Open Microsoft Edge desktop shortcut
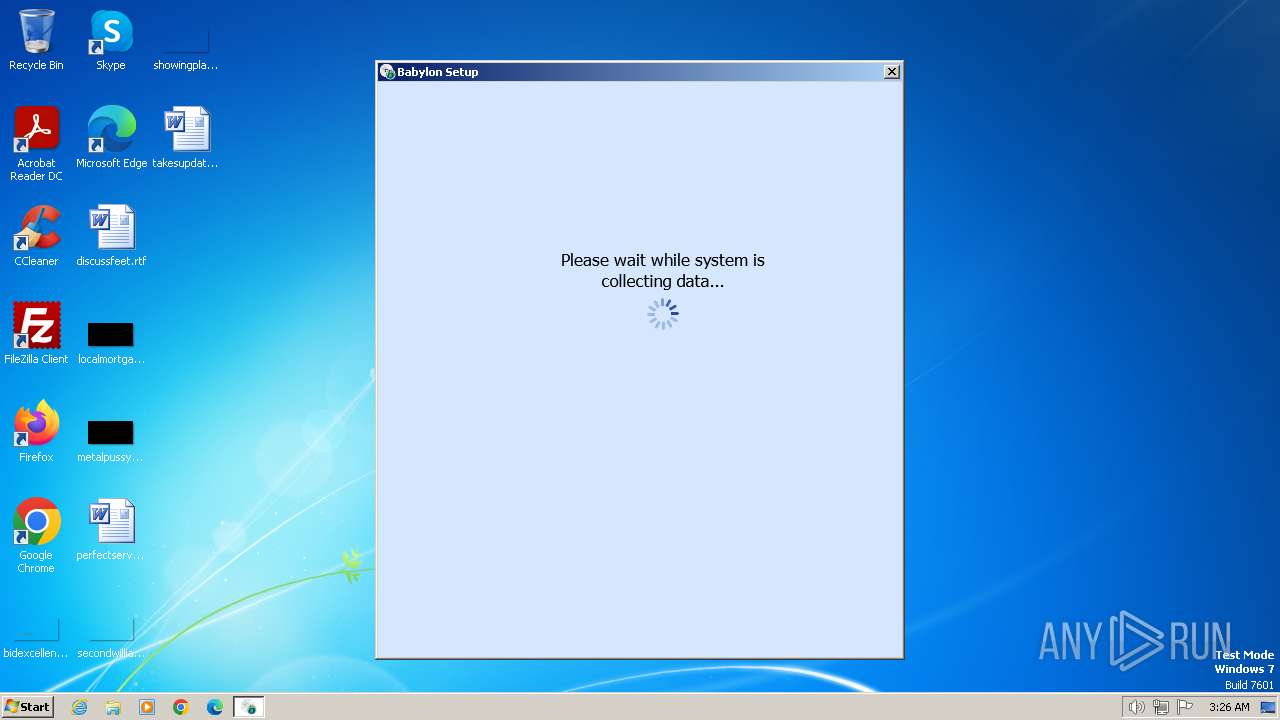 pos(111,137)
